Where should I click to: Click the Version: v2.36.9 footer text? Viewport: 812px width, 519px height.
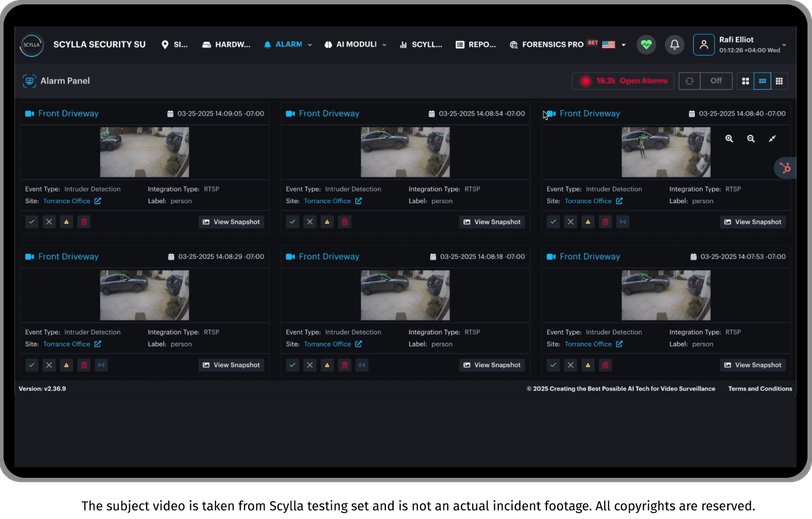pos(42,388)
